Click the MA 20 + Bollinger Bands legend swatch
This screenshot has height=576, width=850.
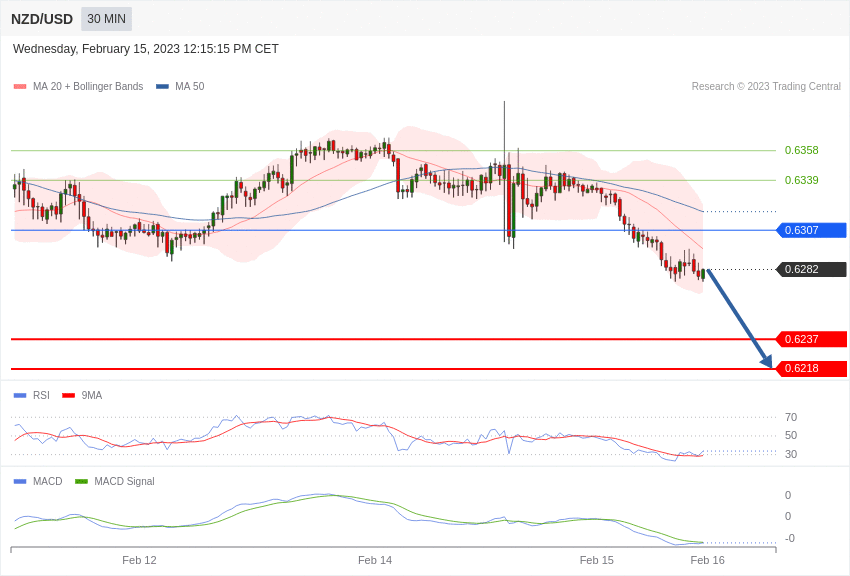coord(20,87)
